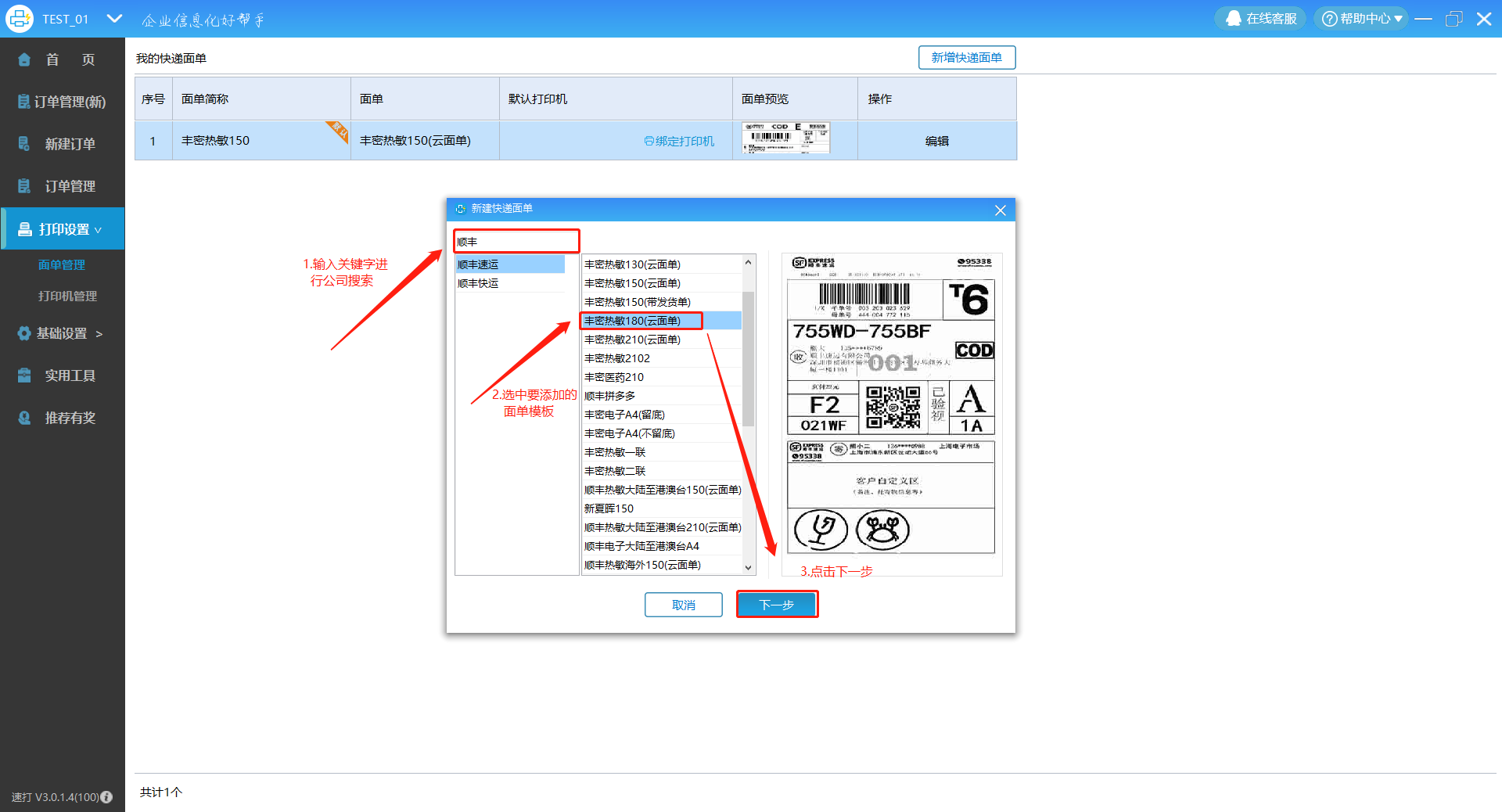This screenshot has height=812, width=1502.
Task: Open 订单管理 in the sidebar
Action: pyautogui.click(x=63, y=186)
